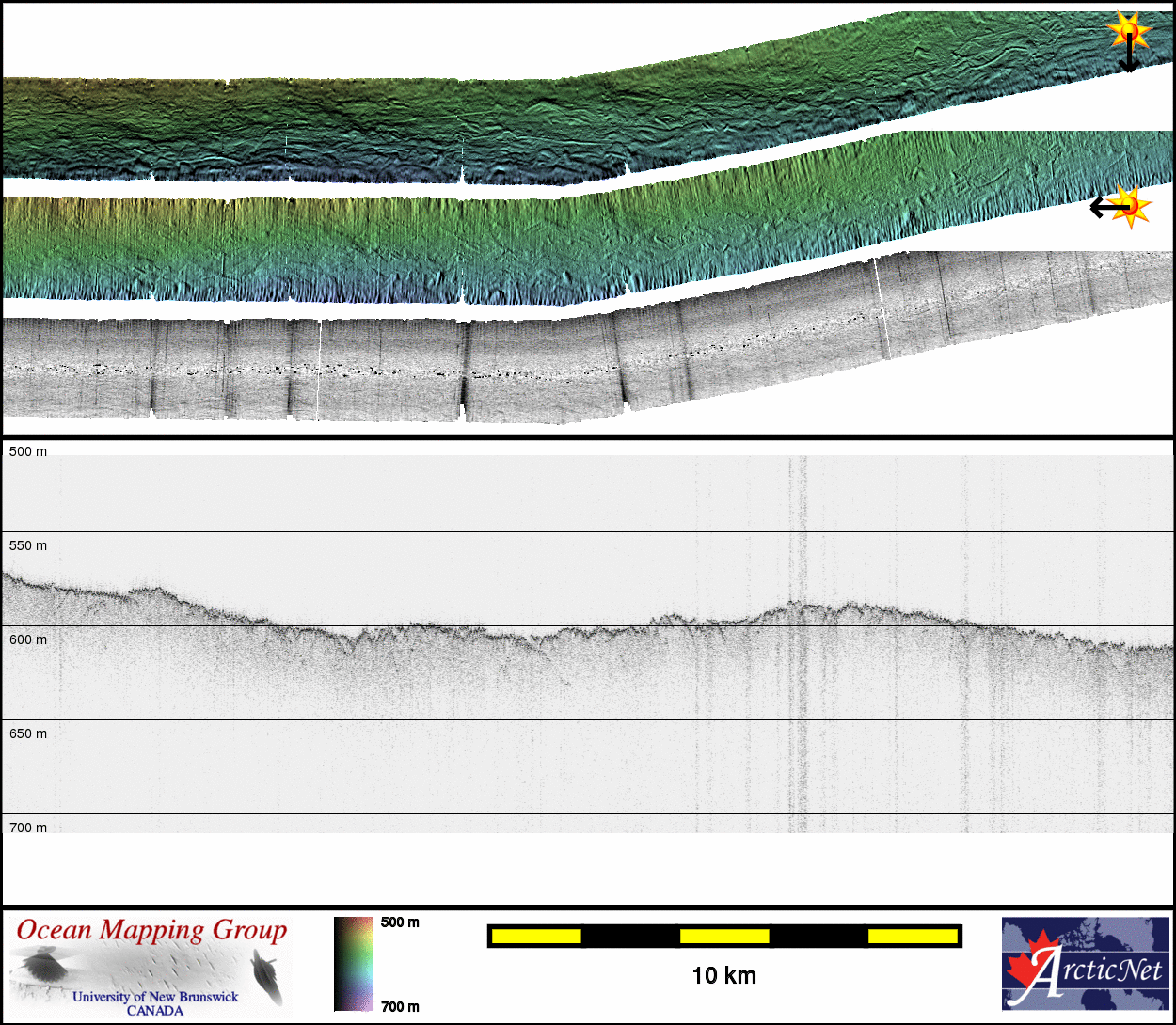The height and width of the screenshot is (1025, 1176).
Task: Click the 500 m label beside the color legend
Action: click(400, 922)
